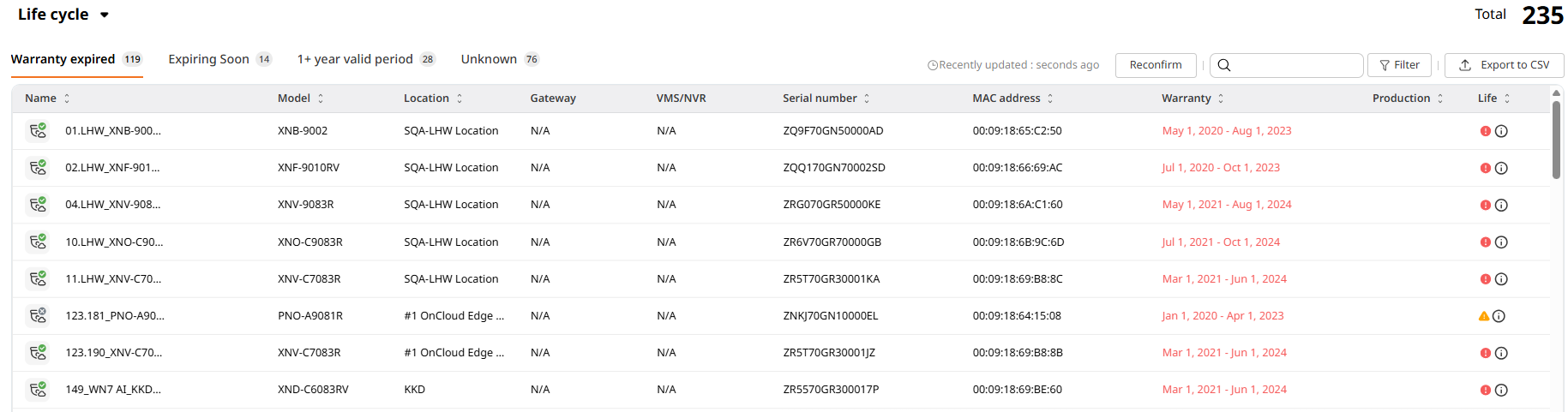Image resolution: width=1568 pixels, height=412 pixels.
Task: Click the search magnifier icon
Action: click(1224, 65)
